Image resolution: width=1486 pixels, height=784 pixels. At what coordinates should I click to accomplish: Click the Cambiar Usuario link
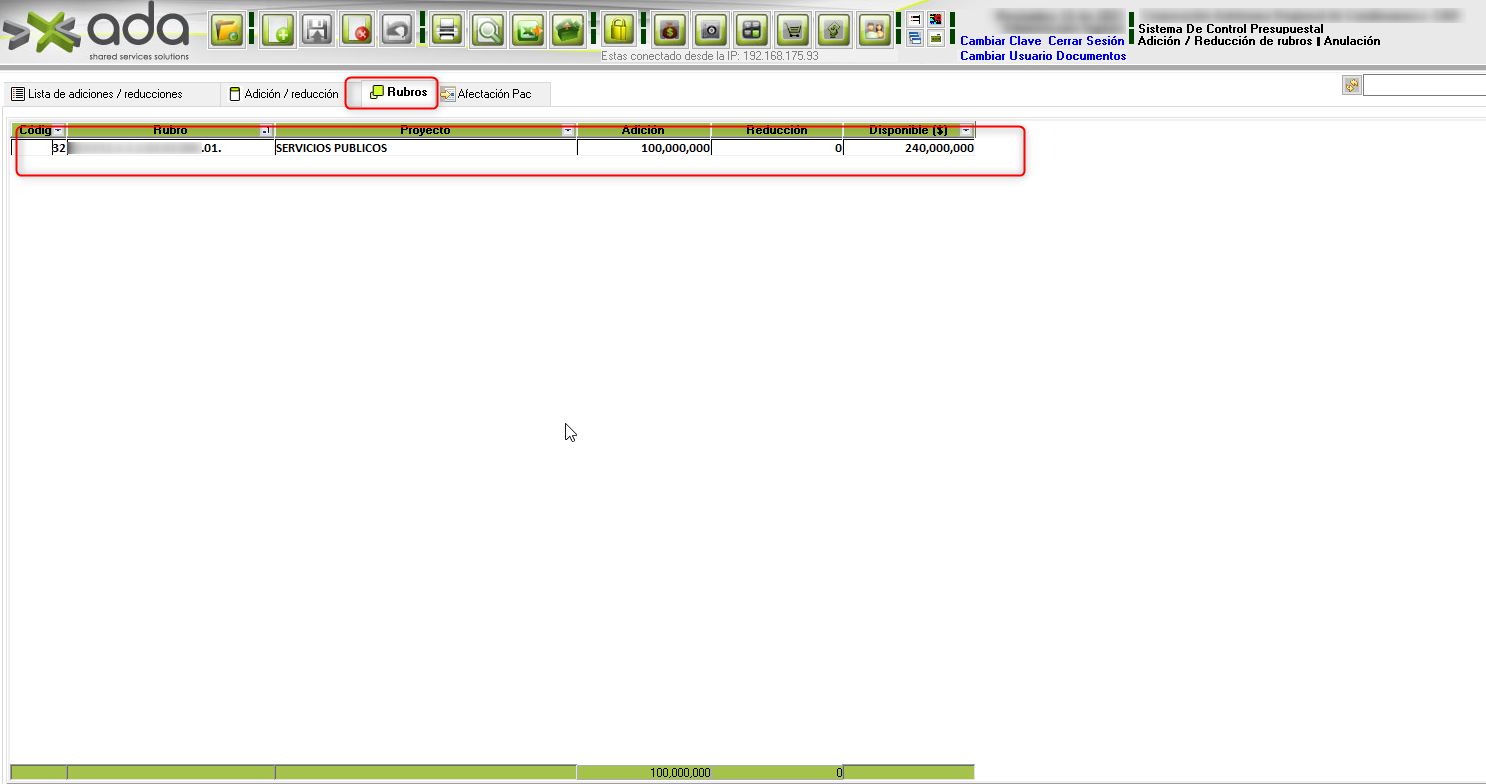1006,56
